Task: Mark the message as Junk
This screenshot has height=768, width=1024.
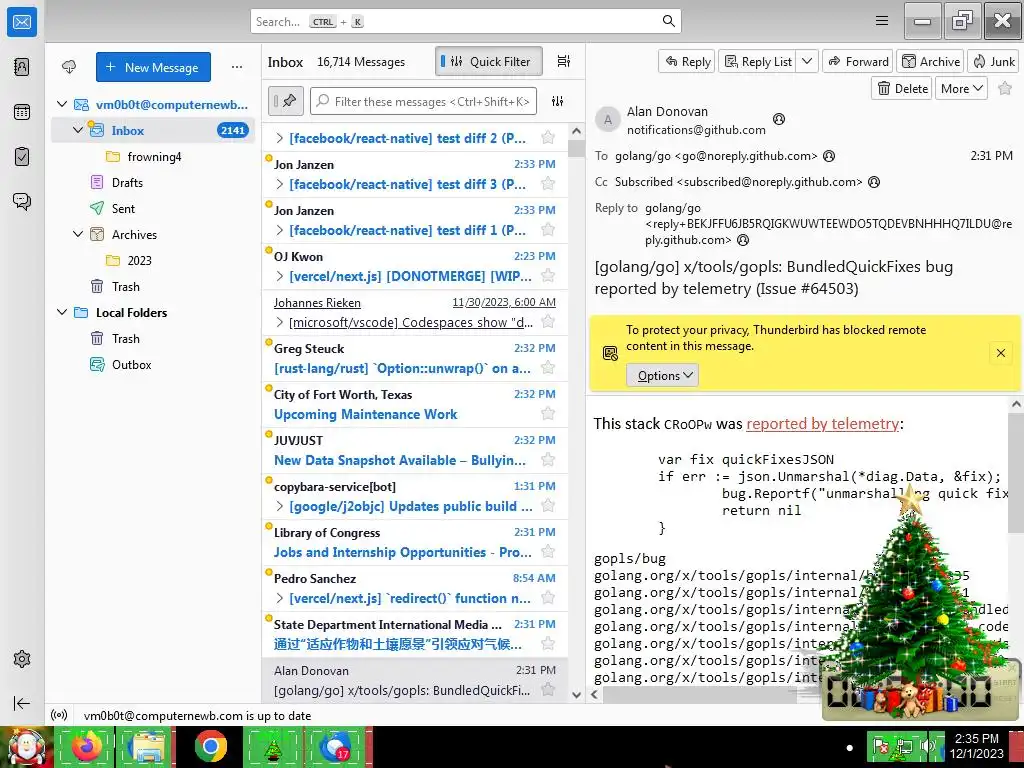Action: [x=994, y=61]
